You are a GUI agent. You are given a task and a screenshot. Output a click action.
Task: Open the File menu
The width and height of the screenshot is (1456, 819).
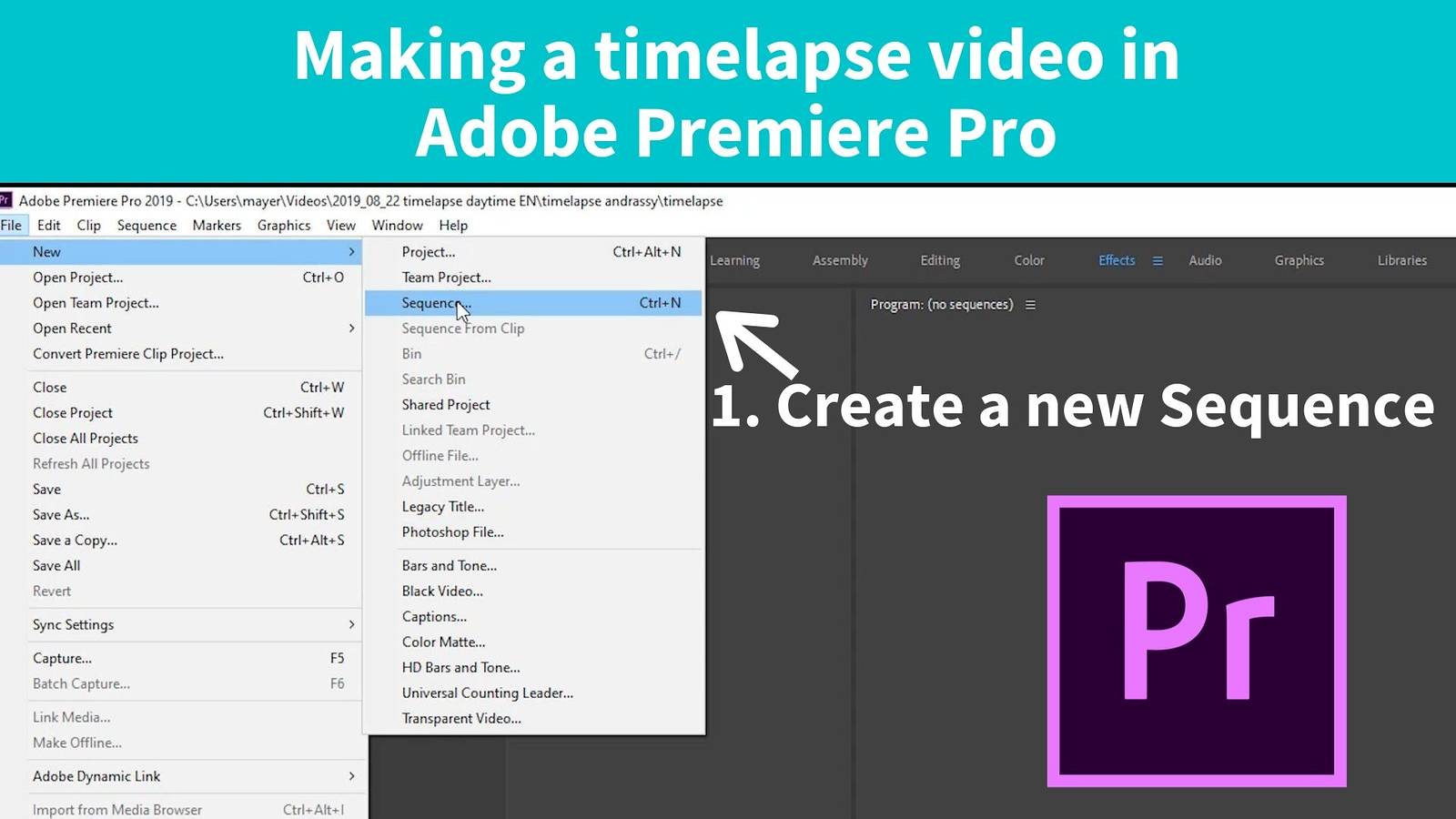(x=12, y=225)
